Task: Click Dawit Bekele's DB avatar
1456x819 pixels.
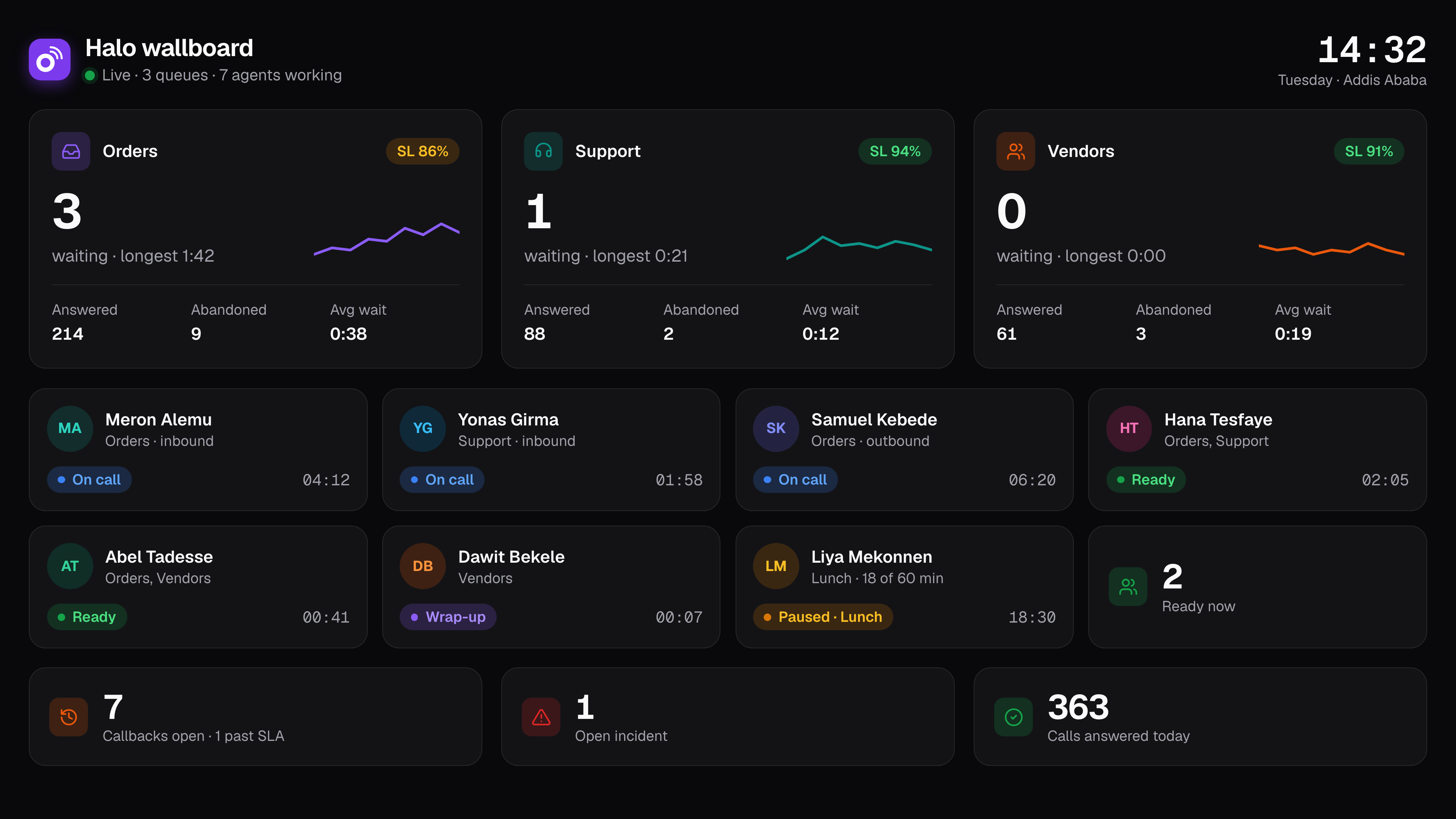Action: 423,566
